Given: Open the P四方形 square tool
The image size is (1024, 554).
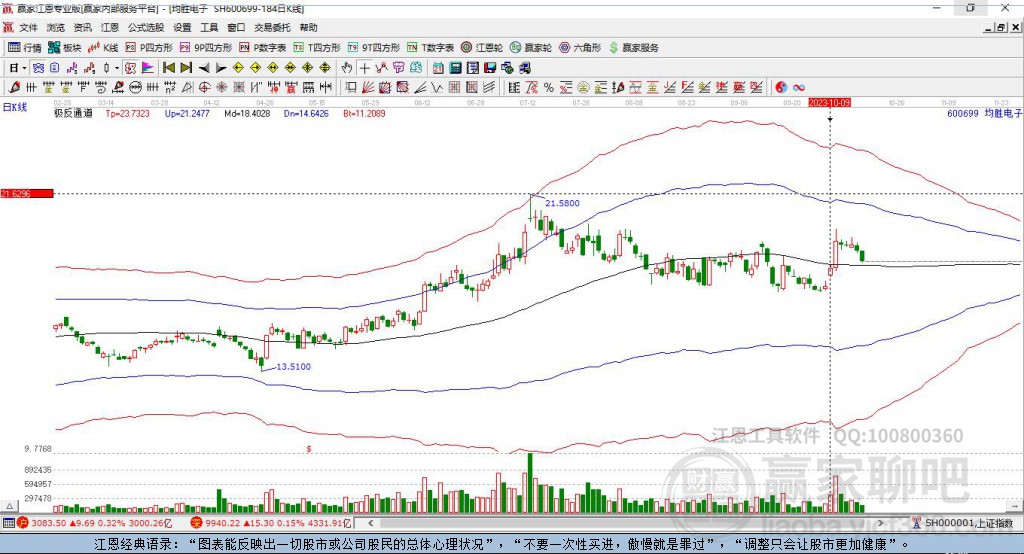Looking at the screenshot, I should tap(149, 48).
